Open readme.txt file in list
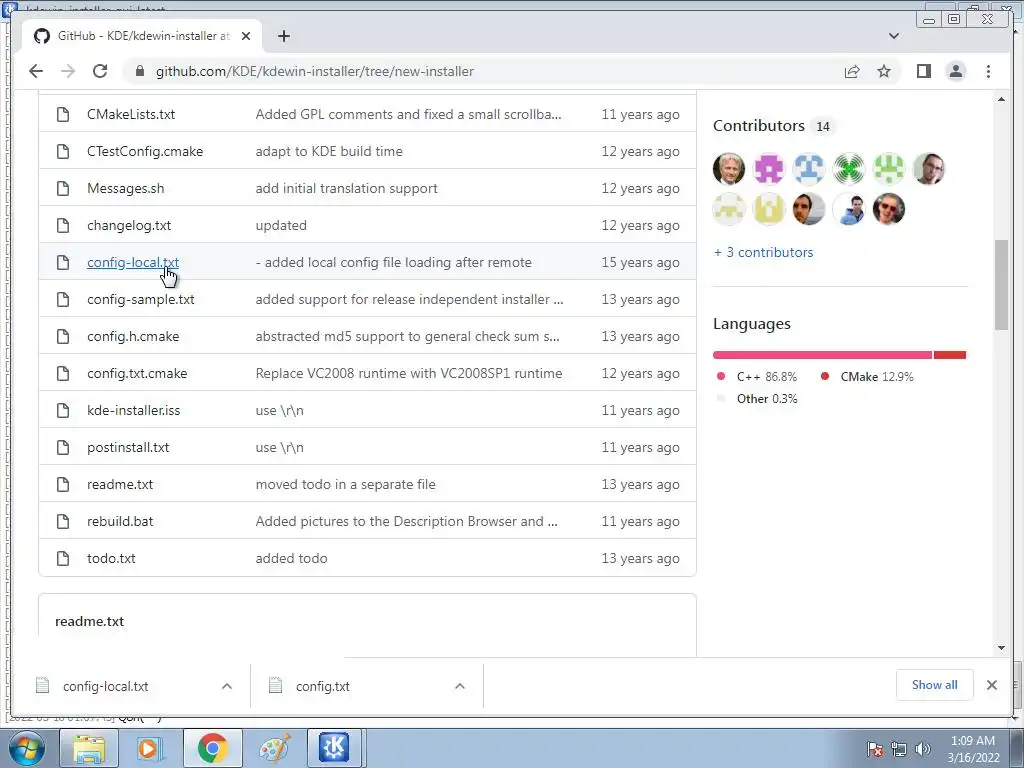Viewport: 1024px width, 768px height. tap(120, 485)
